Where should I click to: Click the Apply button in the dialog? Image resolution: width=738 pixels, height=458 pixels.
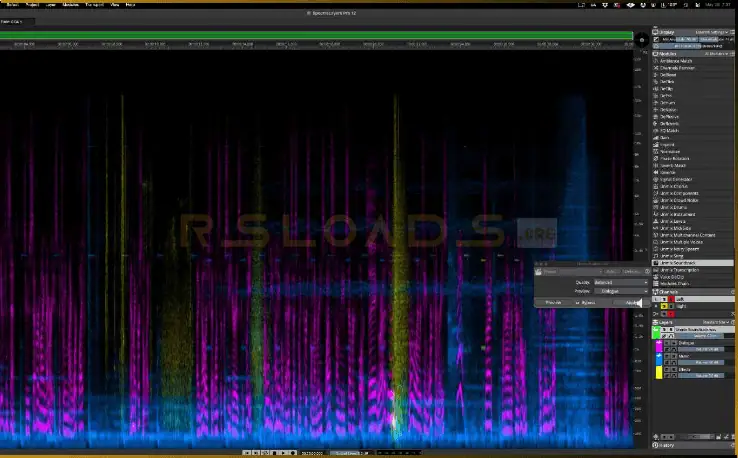click(632, 302)
